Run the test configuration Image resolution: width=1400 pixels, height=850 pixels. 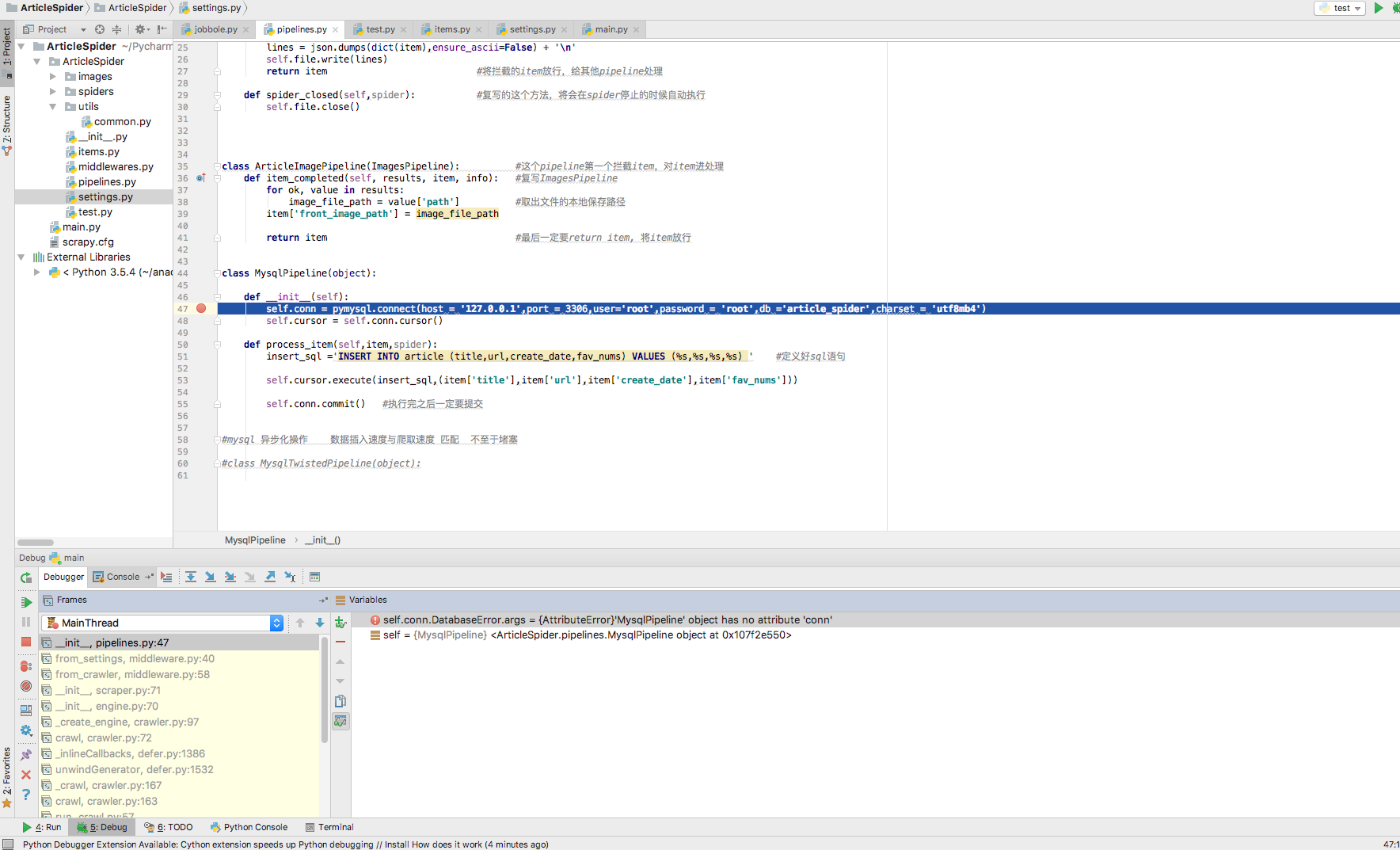1379,8
